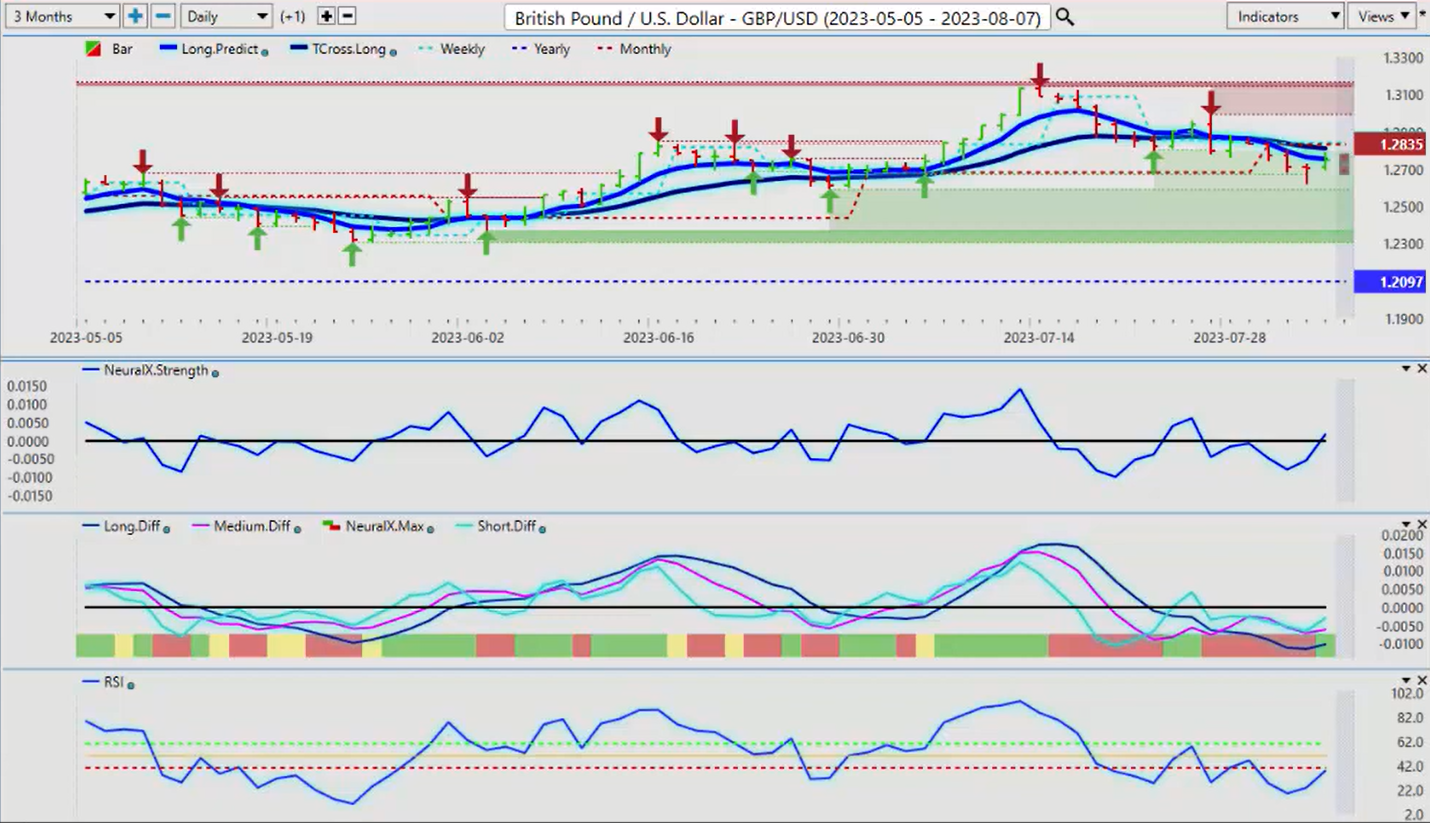Viewport: 1430px width, 823px height.
Task: Click the RSI settings dot
Action: 131,685
